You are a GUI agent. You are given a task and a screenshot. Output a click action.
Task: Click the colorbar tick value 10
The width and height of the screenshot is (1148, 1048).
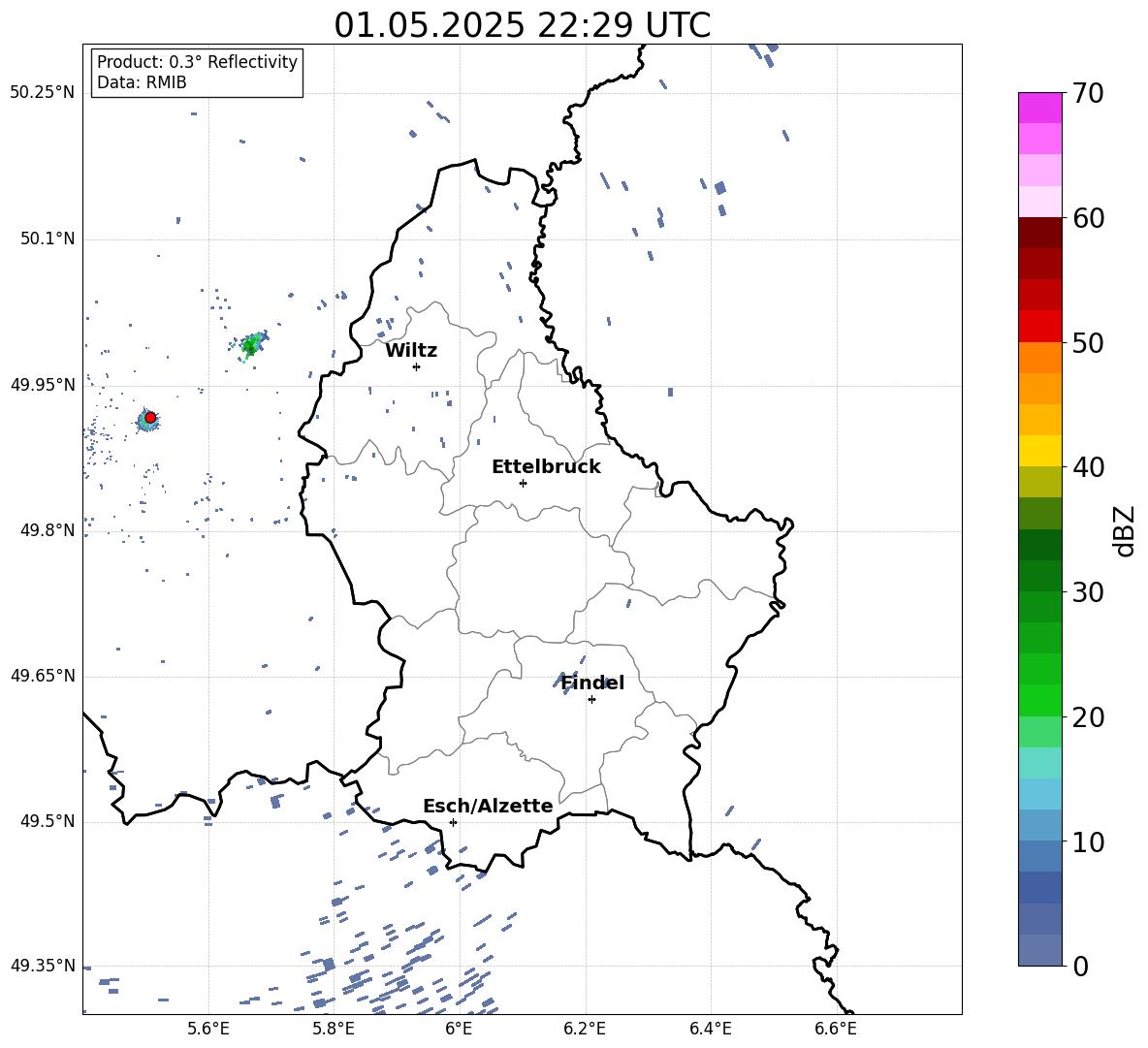(1088, 842)
